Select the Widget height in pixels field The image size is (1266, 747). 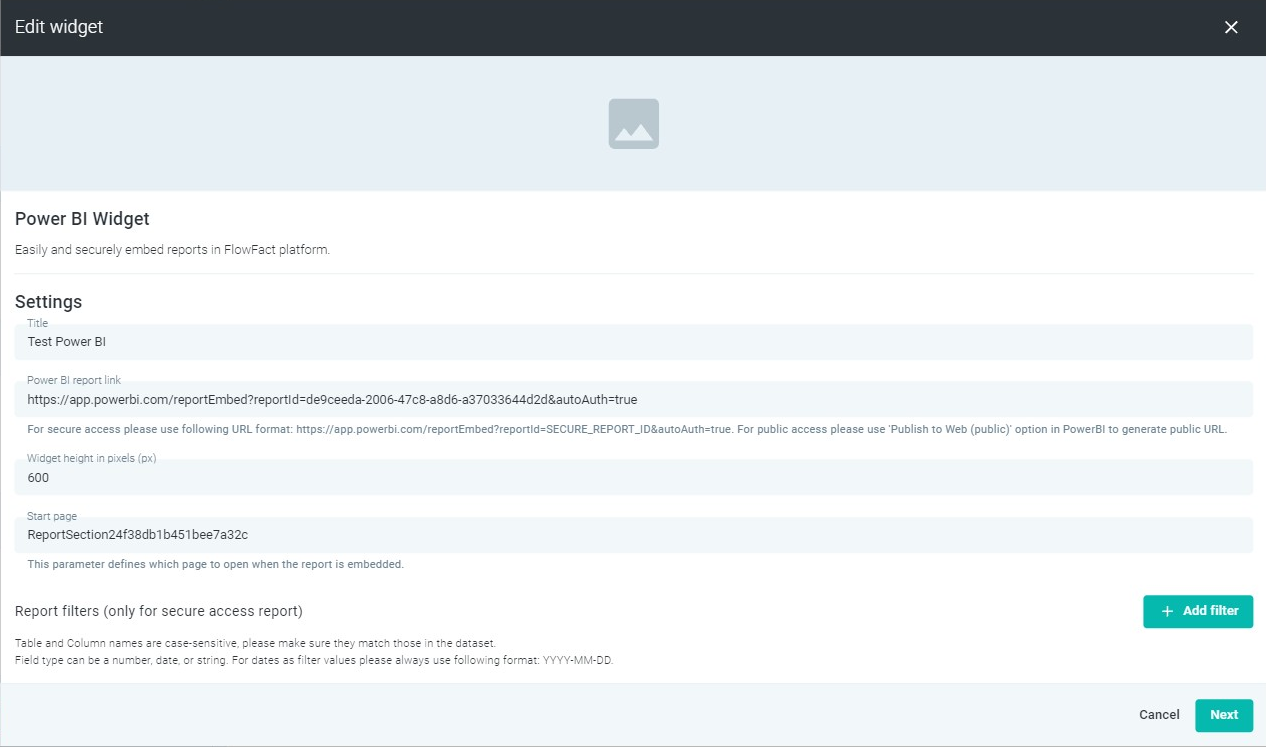pos(634,477)
